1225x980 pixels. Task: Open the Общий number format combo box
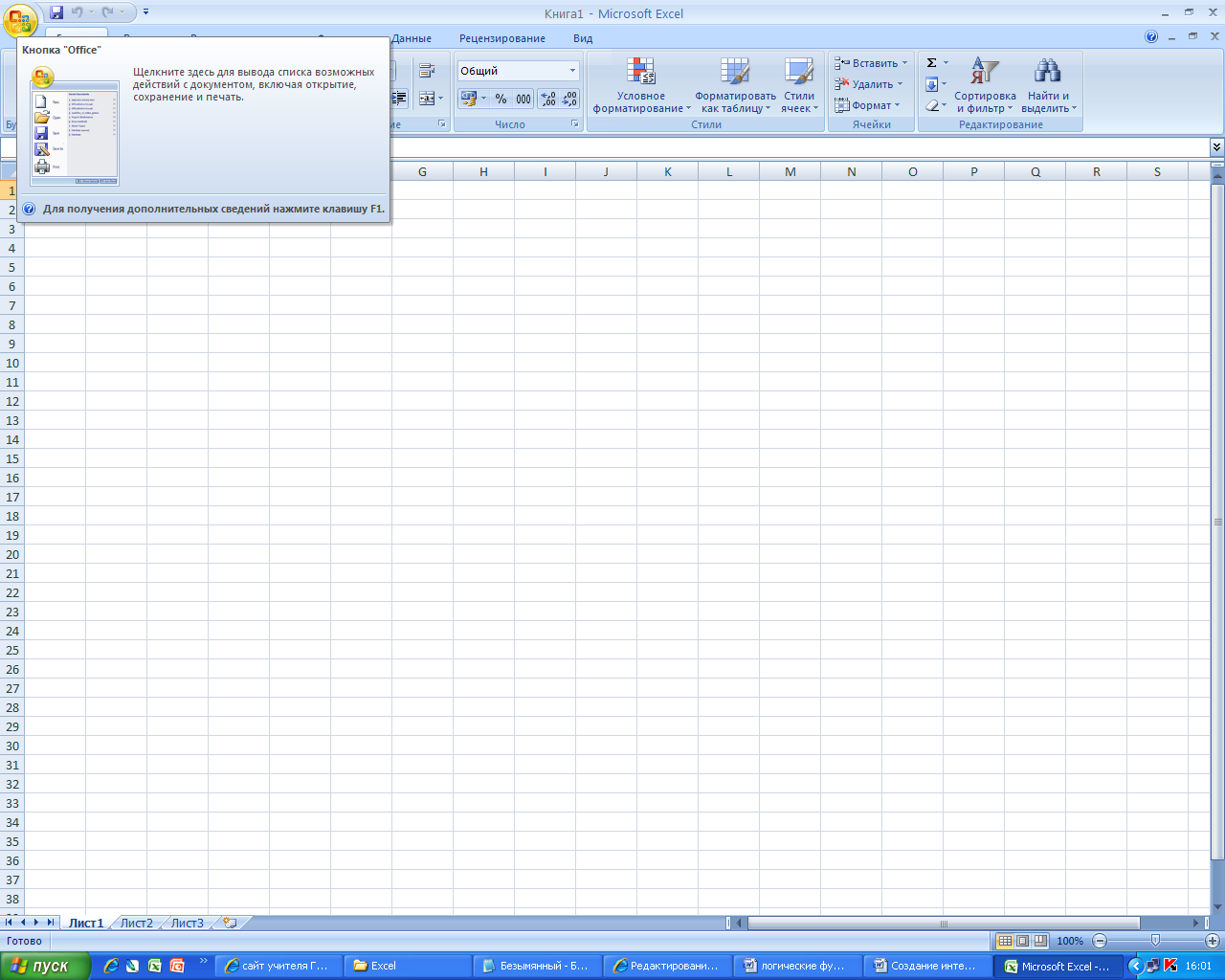click(x=518, y=71)
